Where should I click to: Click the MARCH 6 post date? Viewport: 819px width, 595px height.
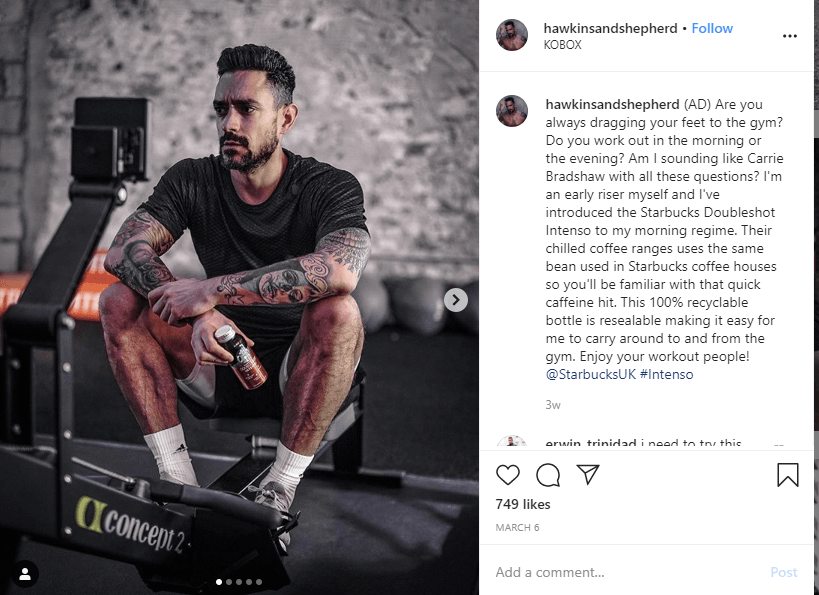coord(518,528)
